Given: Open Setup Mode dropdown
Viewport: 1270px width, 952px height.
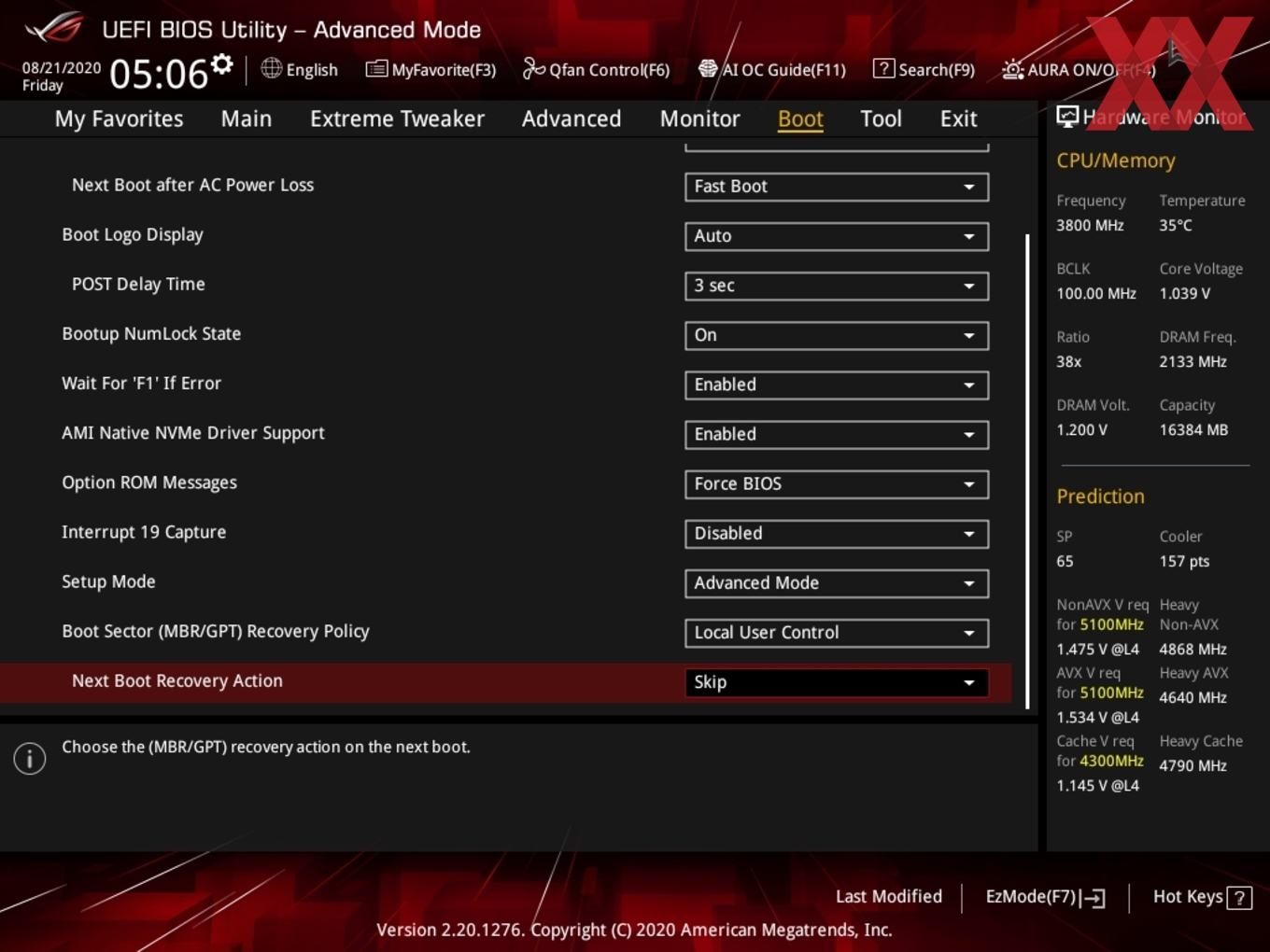Looking at the screenshot, I should coord(837,582).
